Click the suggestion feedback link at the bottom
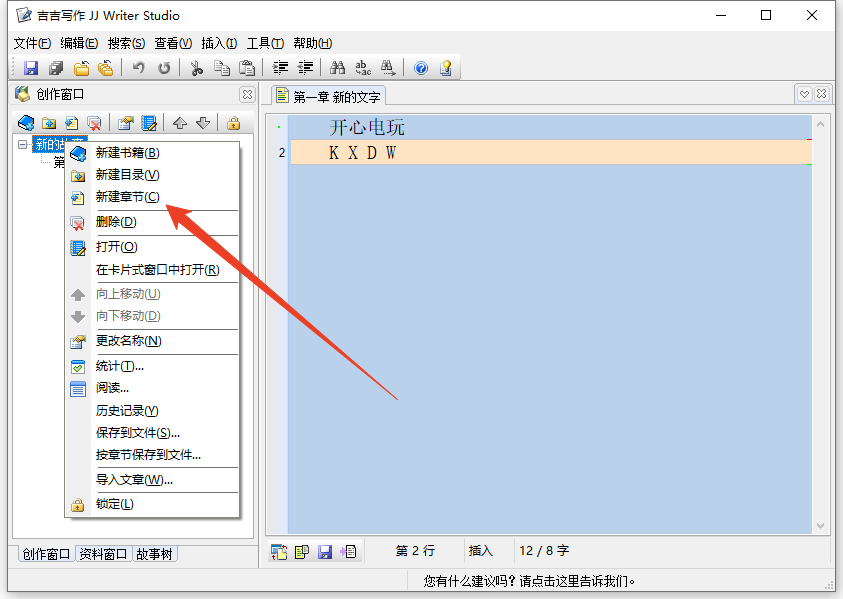The width and height of the screenshot is (843, 599). click(530, 580)
